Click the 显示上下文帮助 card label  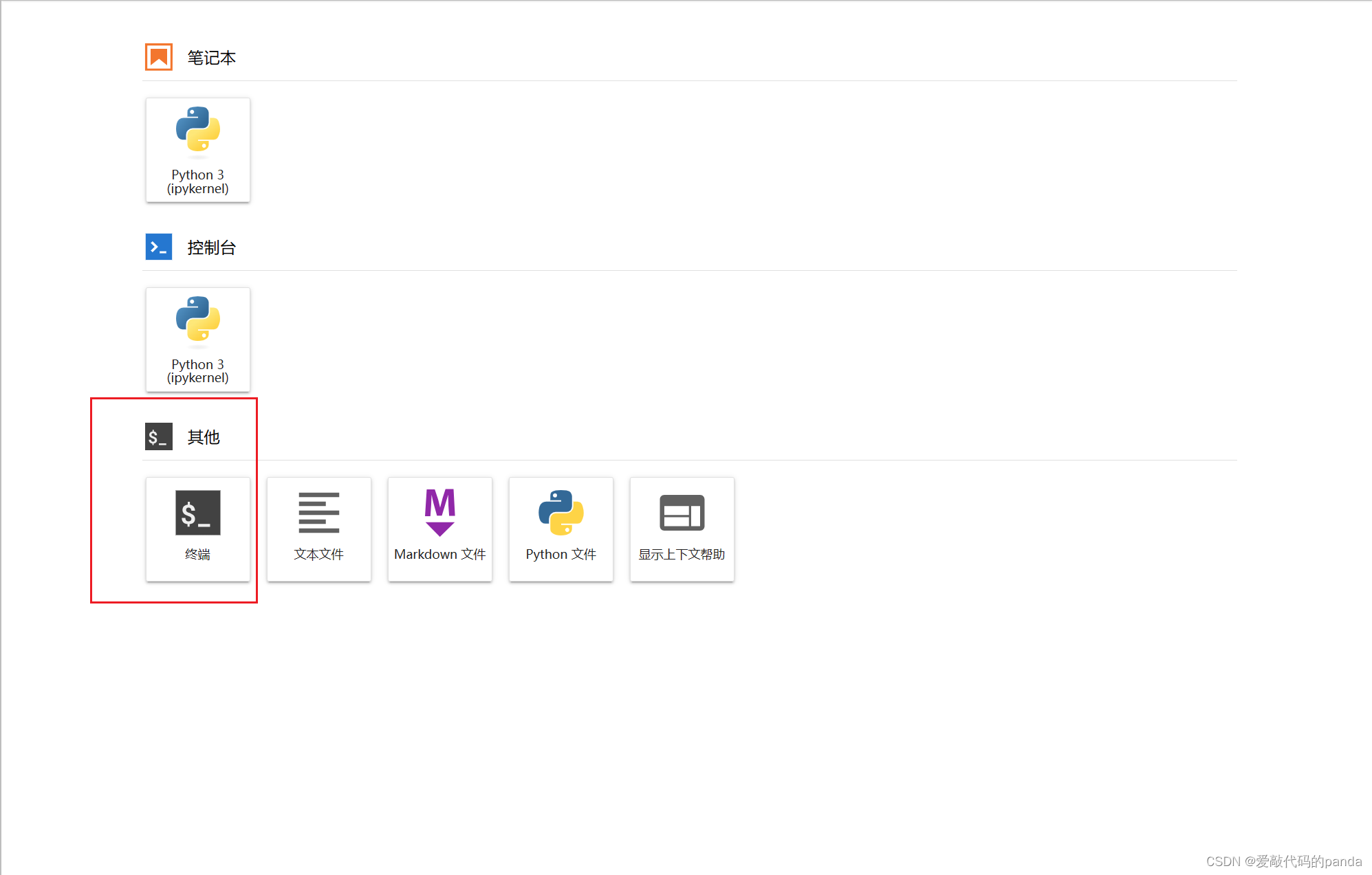tap(682, 554)
